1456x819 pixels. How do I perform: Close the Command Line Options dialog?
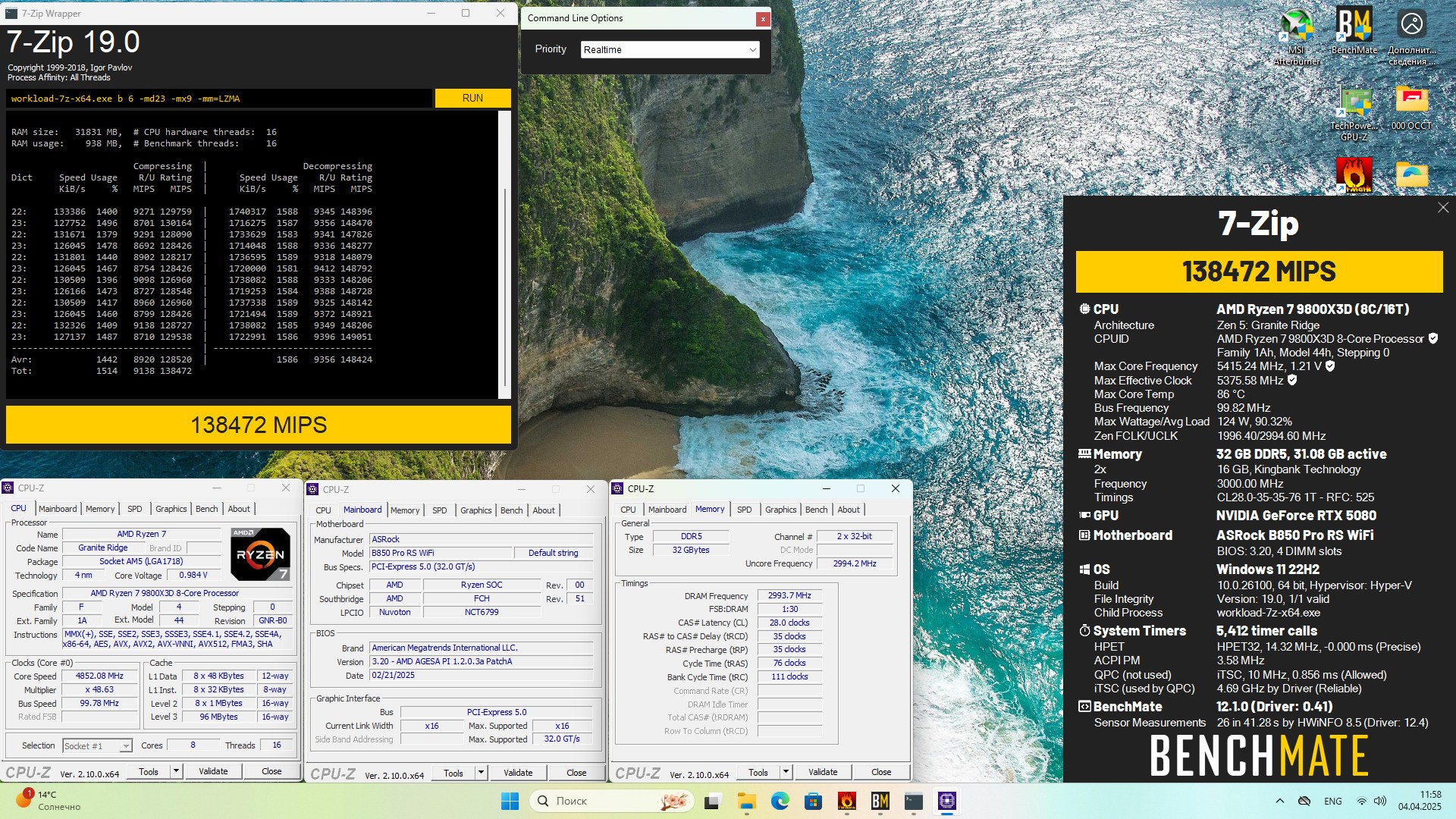tap(763, 19)
